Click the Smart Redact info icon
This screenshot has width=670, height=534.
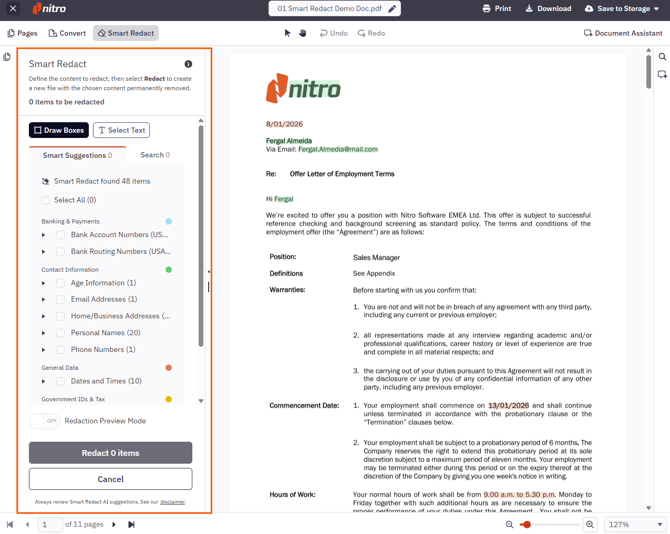(x=188, y=64)
